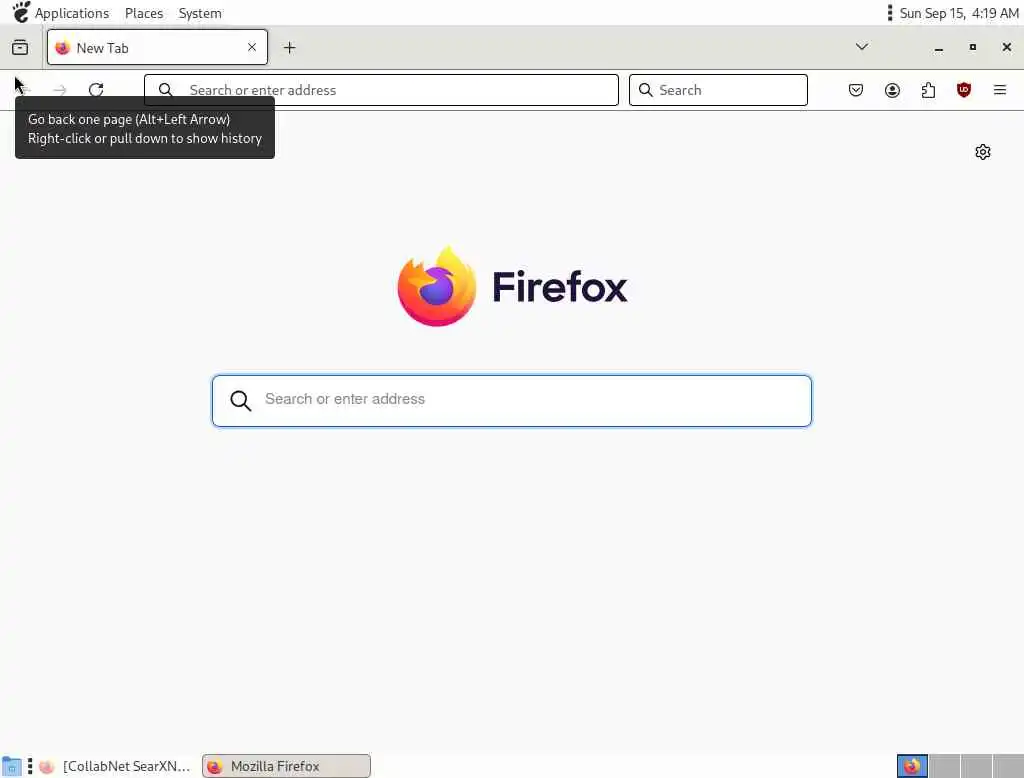This screenshot has width=1024, height=778.
Task: Open the Places menu
Action: point(144,13)
